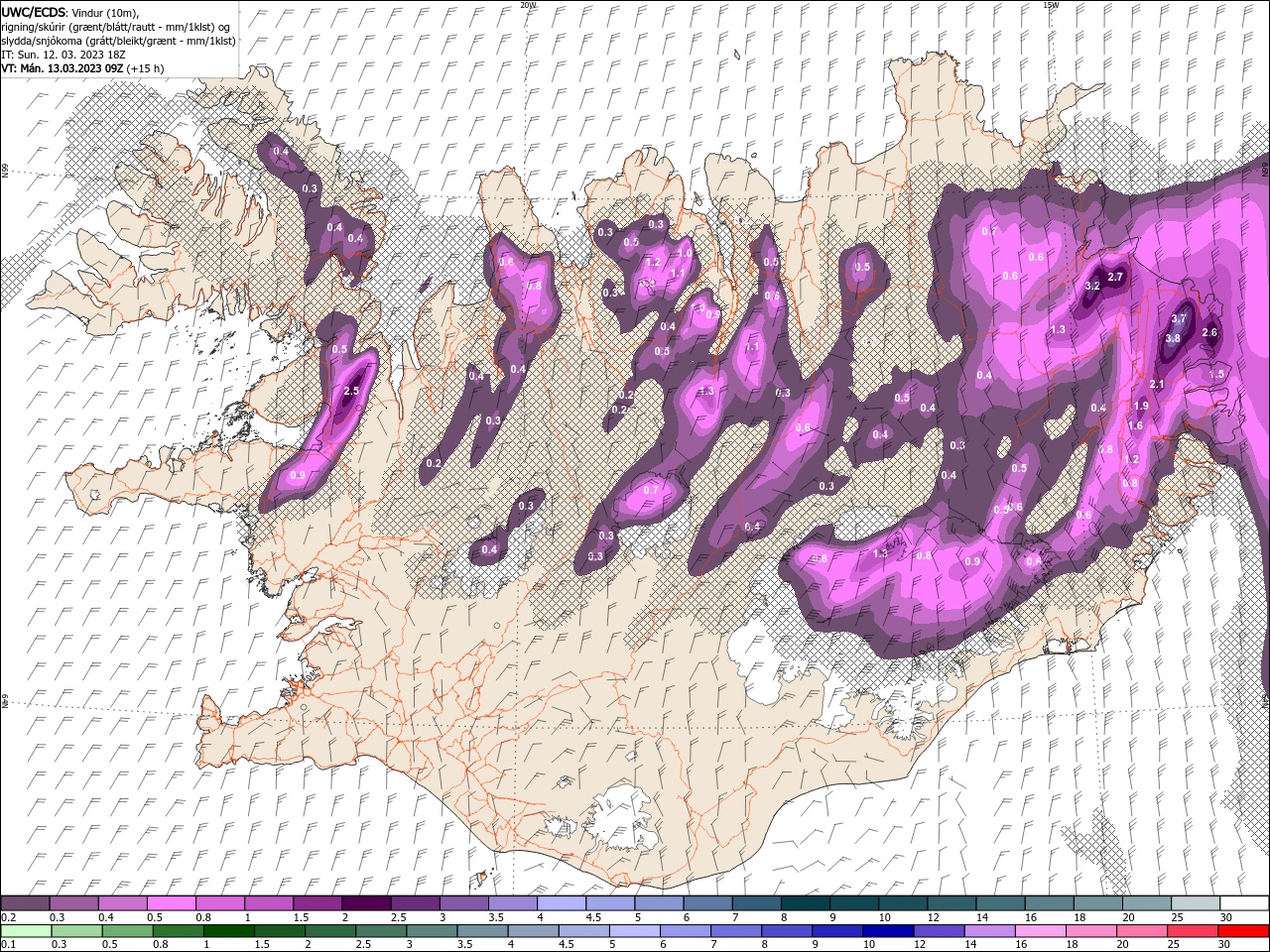Viewport: 1270px width, 952px height.
Task: Click the '0.4' label under the snow scale
Action: [106, 917]
